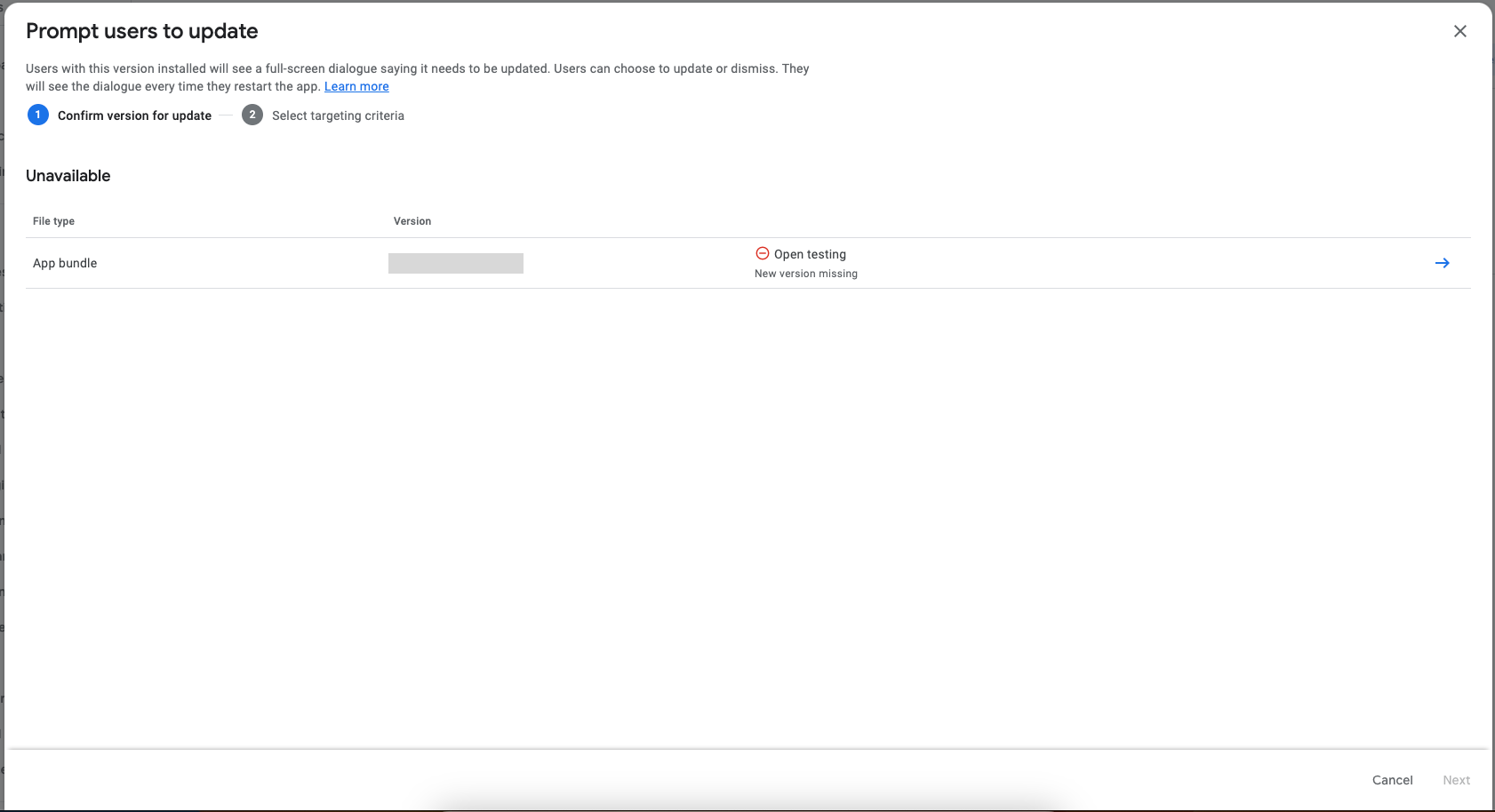
Task: Click the forward arrow for the unavailable version
Action: 1443,263
